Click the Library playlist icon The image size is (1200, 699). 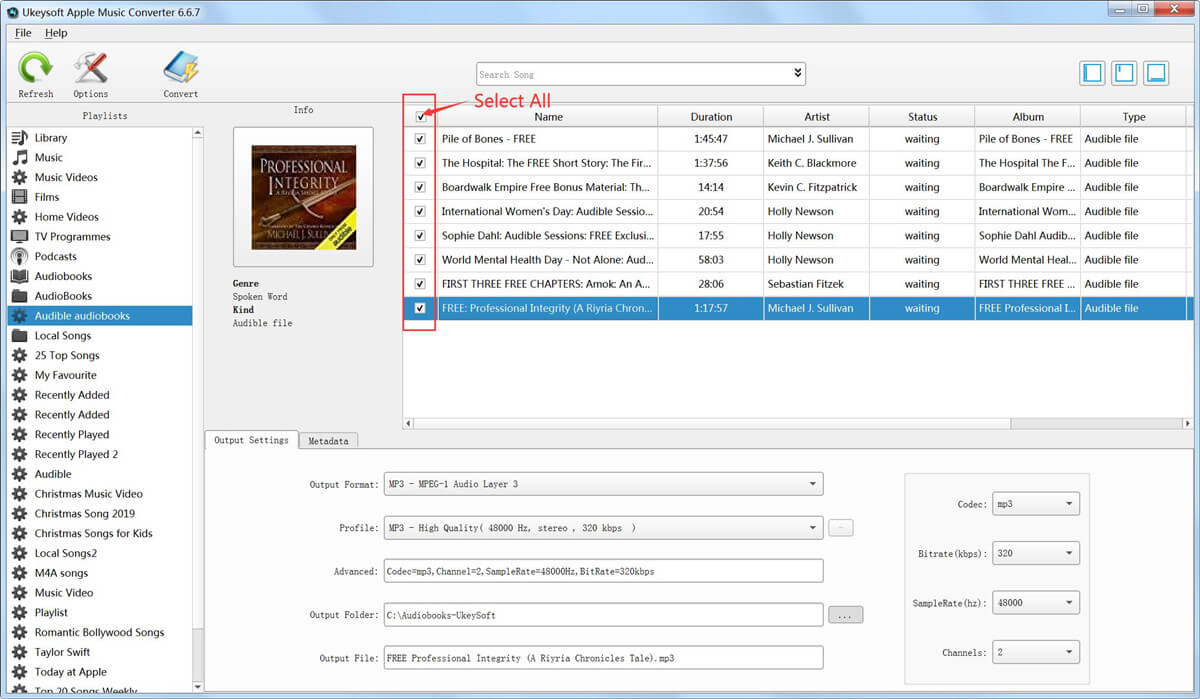click(x=19, y=138)
